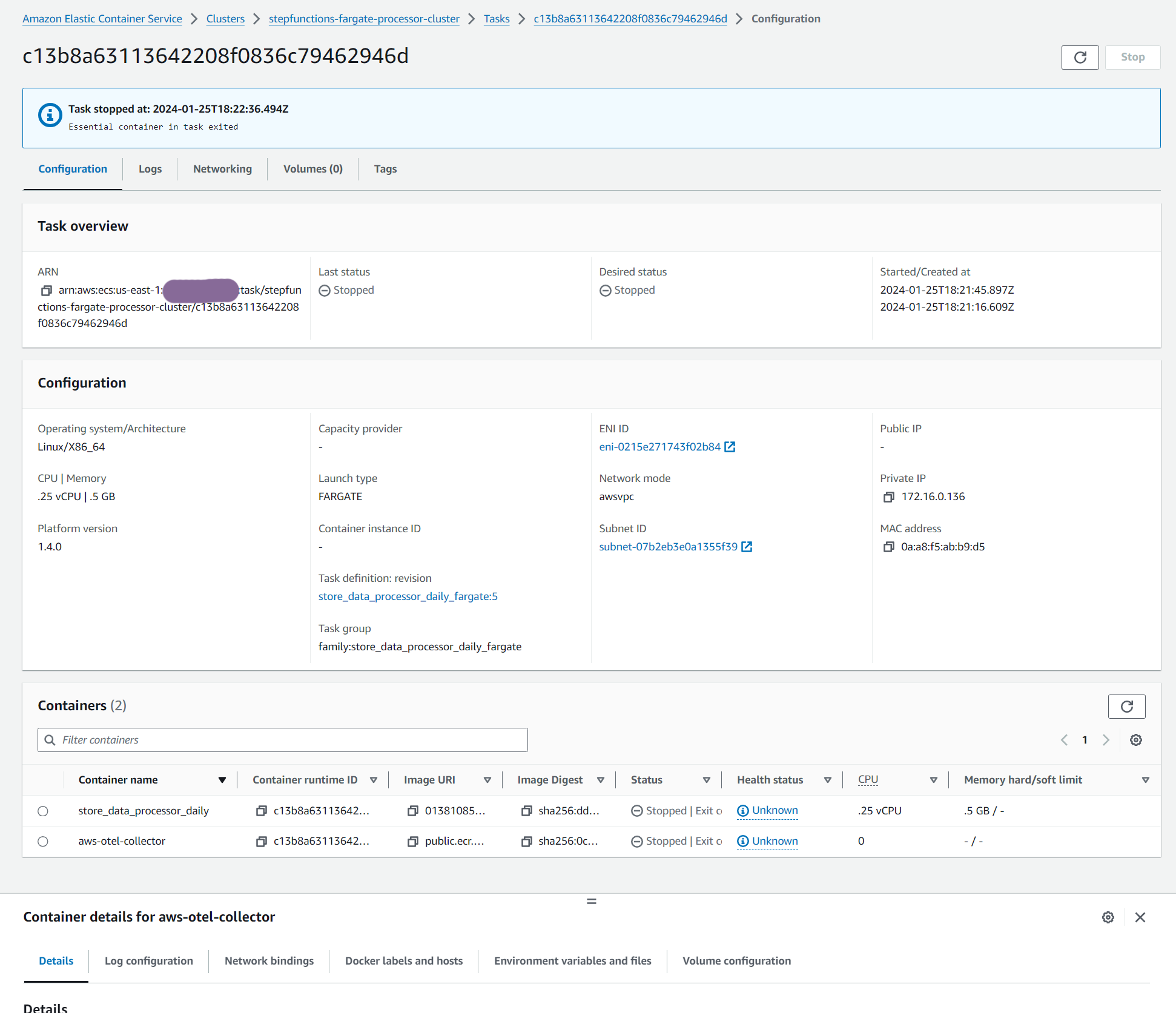Copy the task ARN with copy icon
Screen dimensions: 1176x1013
coord(46,291)
